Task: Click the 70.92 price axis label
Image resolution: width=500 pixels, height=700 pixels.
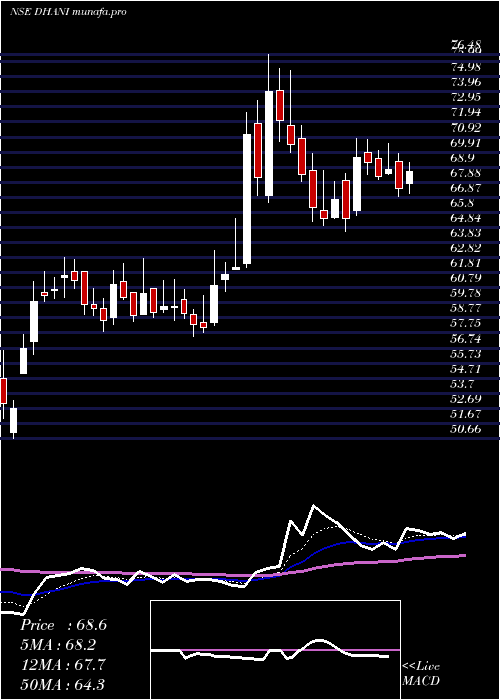Action: (x=466, y=128)
